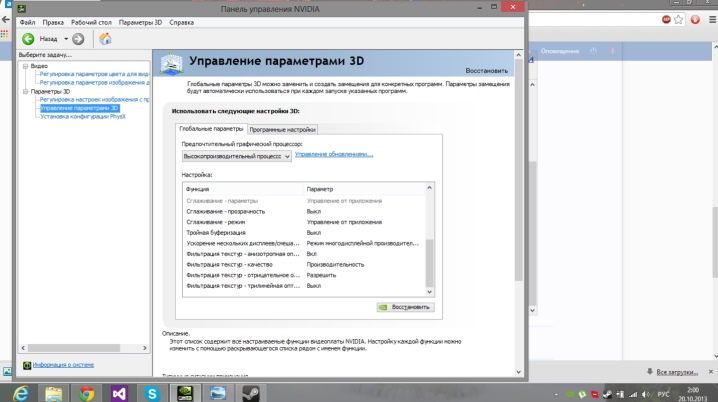This screenshot has width=718, height=402.
Task: Click settings list scroll-down arrow
Action: [430, 292]
